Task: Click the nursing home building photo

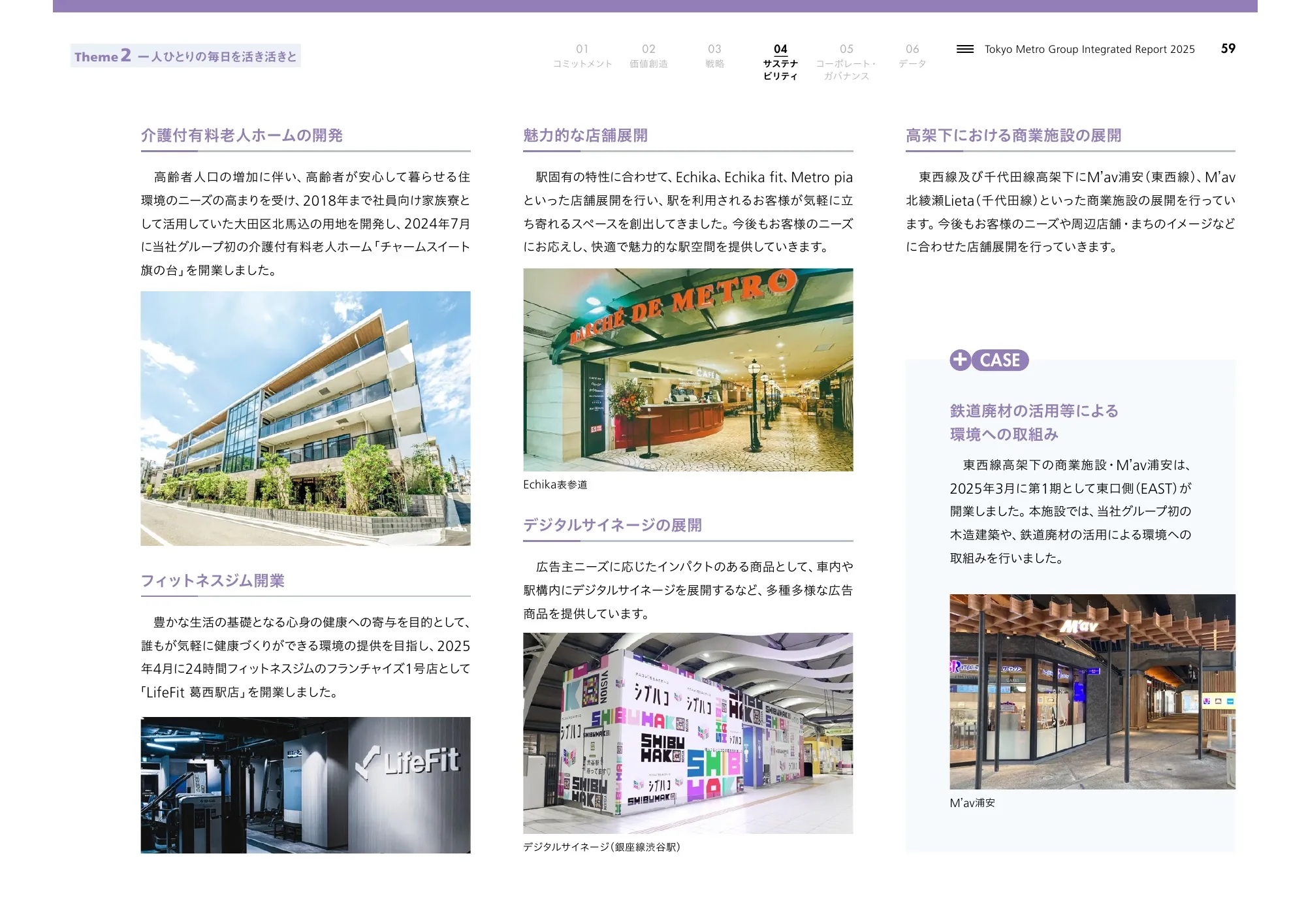Action: pos(306,419)
